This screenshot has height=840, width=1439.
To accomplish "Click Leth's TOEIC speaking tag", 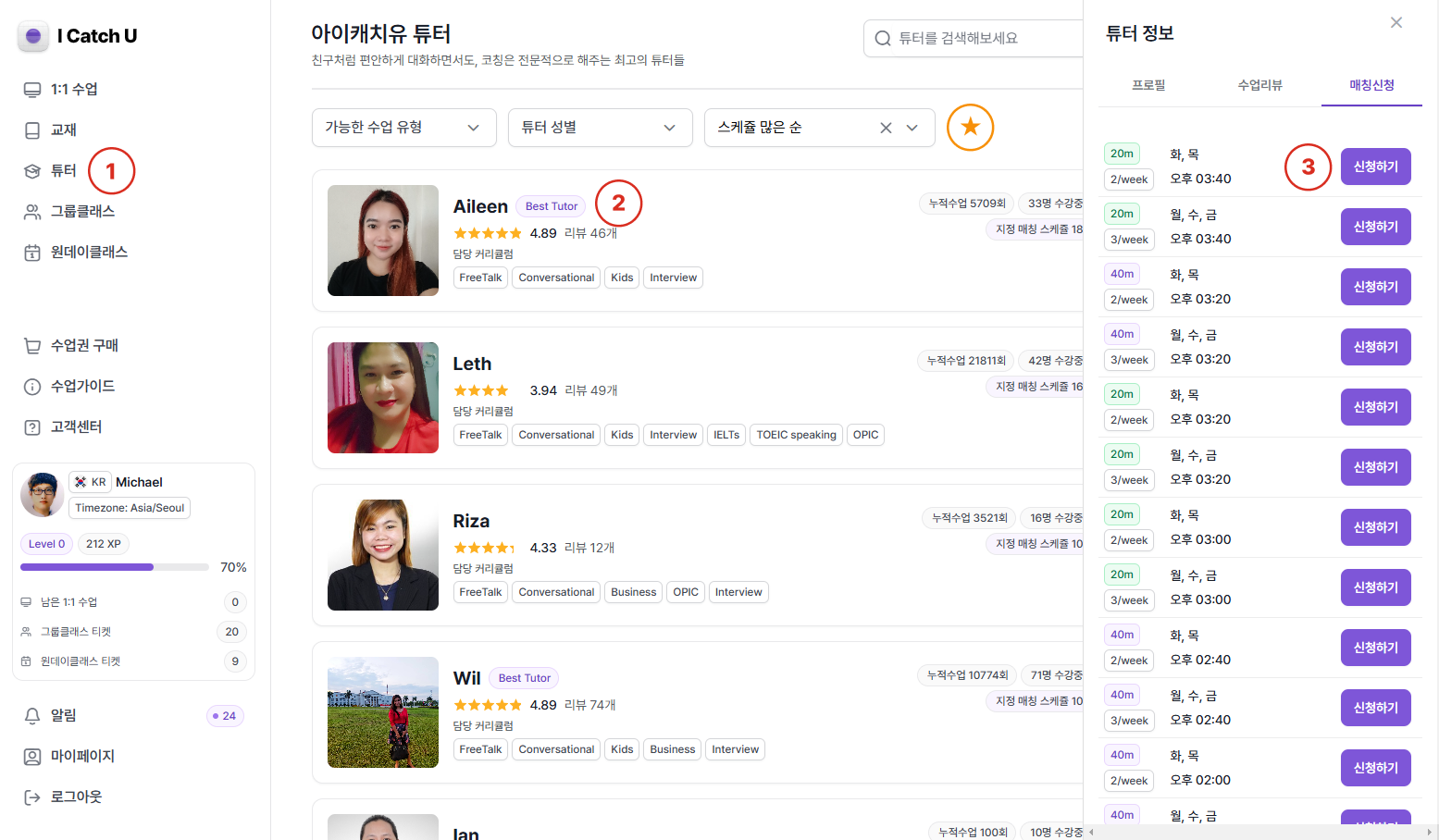I will pyautogui.click(x=796, y=435).
